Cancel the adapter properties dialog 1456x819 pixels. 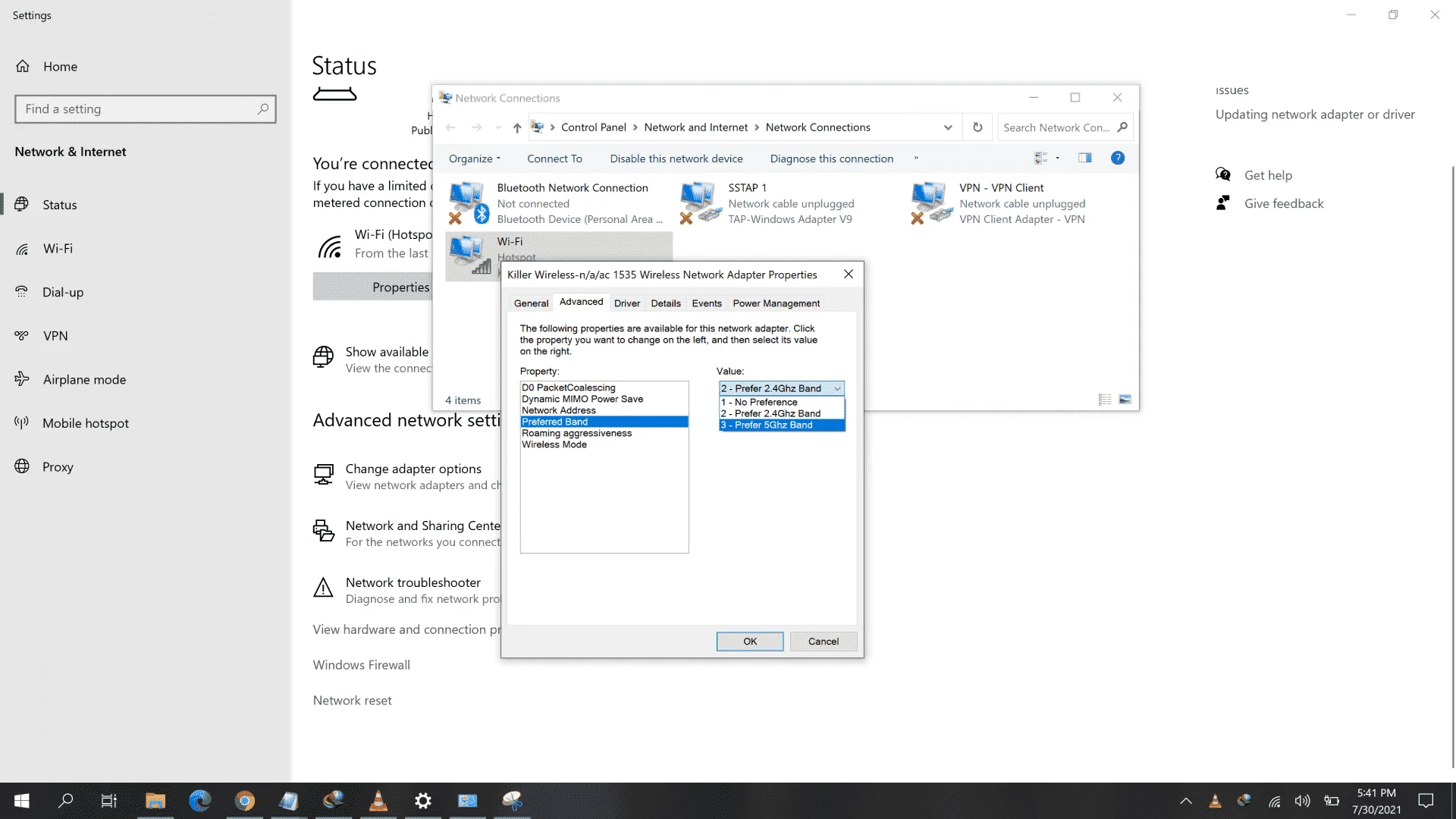click(824, 642)
